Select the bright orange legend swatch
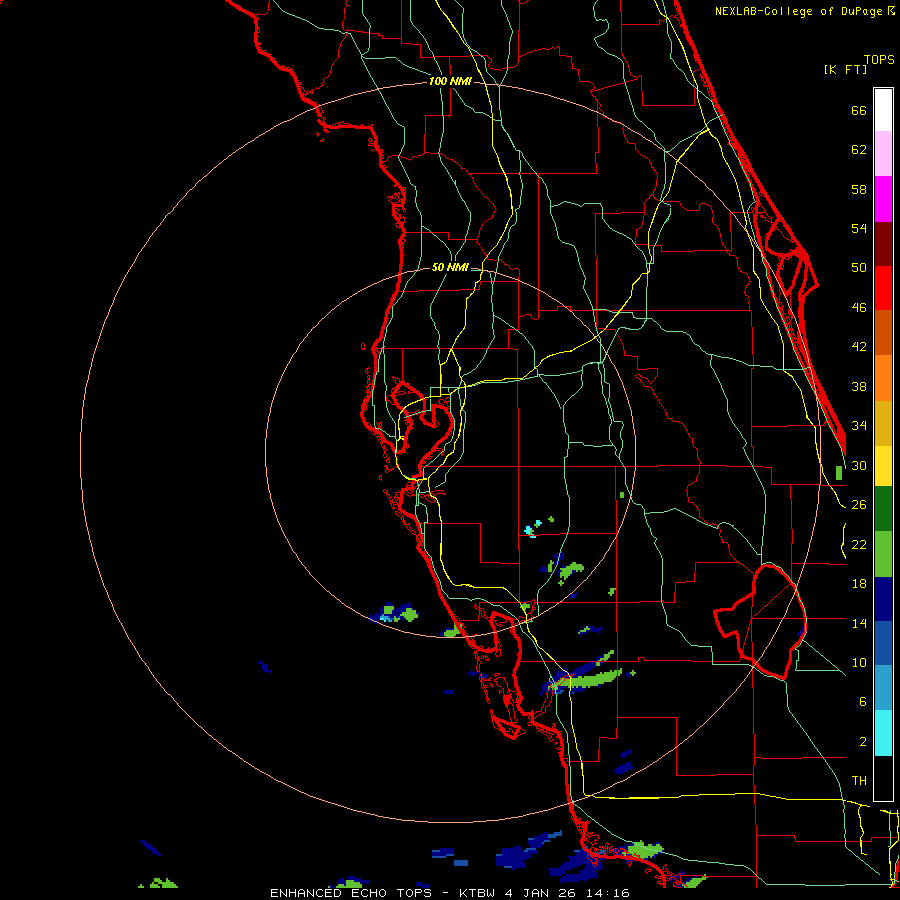This screenshot has height=900, width=900. point(883,378)
